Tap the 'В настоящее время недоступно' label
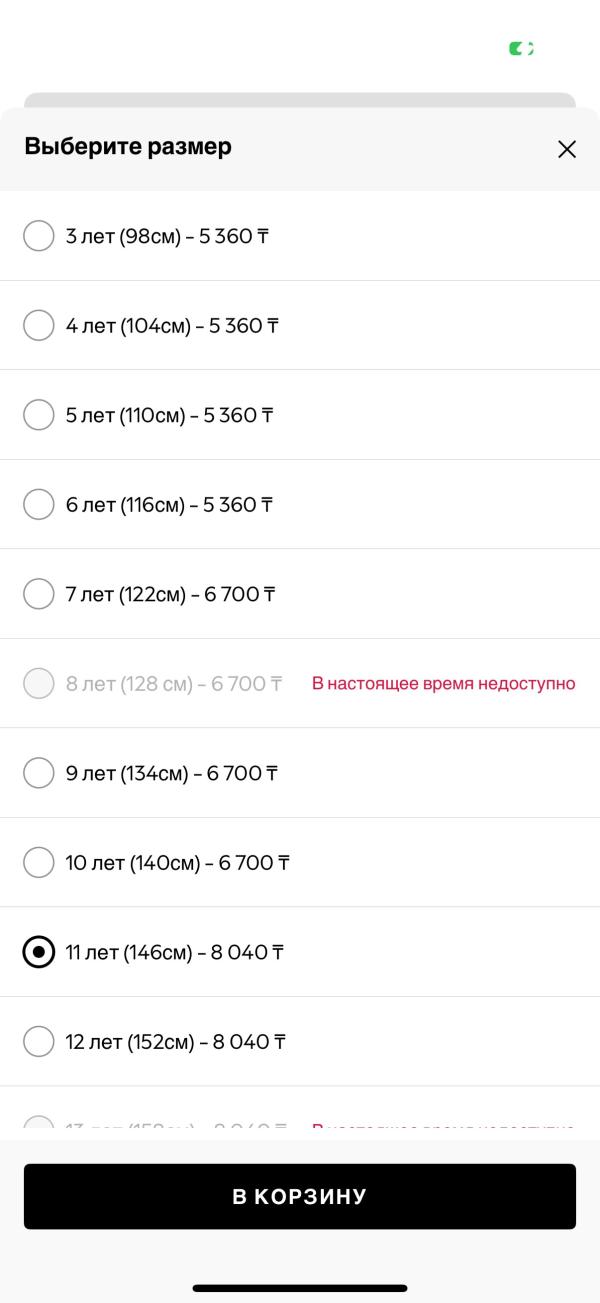This screenshot has height=1303, width=600. [x=444, y=684]
